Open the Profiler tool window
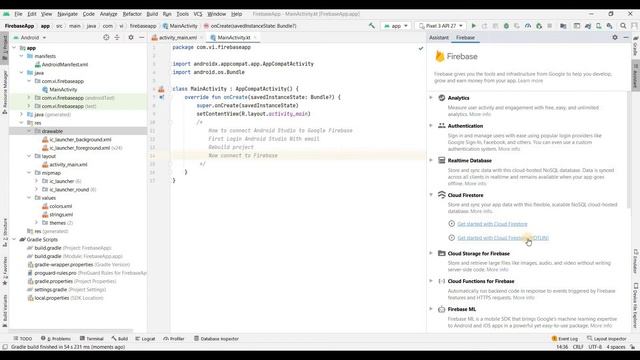This screenshot has height=360, width=640. click(x=174, y=339)
